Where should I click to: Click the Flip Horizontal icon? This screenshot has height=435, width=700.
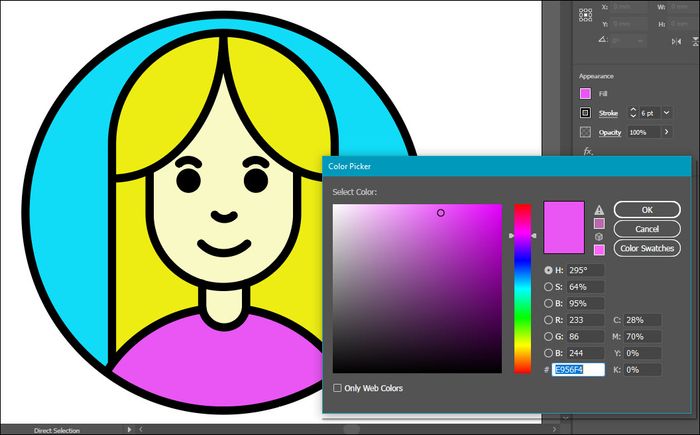(677, 42)
